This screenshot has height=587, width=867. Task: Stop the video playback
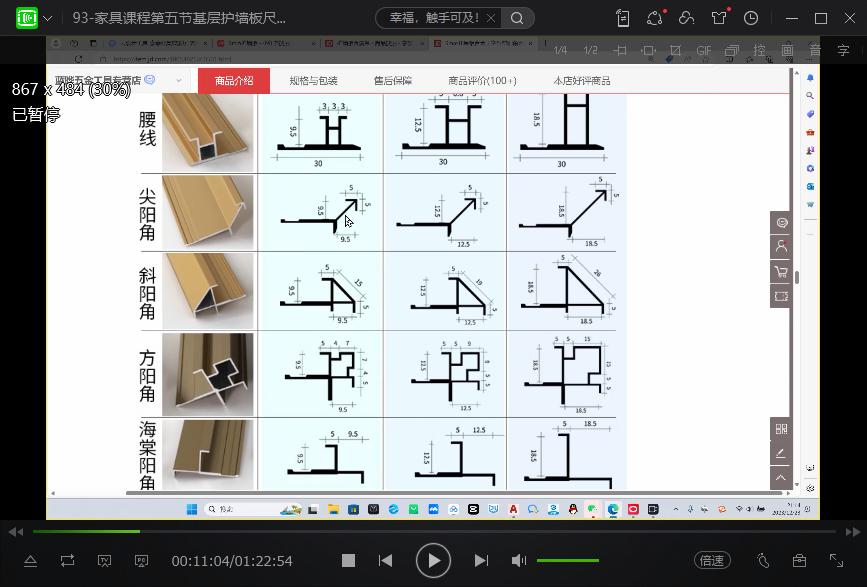348,561
